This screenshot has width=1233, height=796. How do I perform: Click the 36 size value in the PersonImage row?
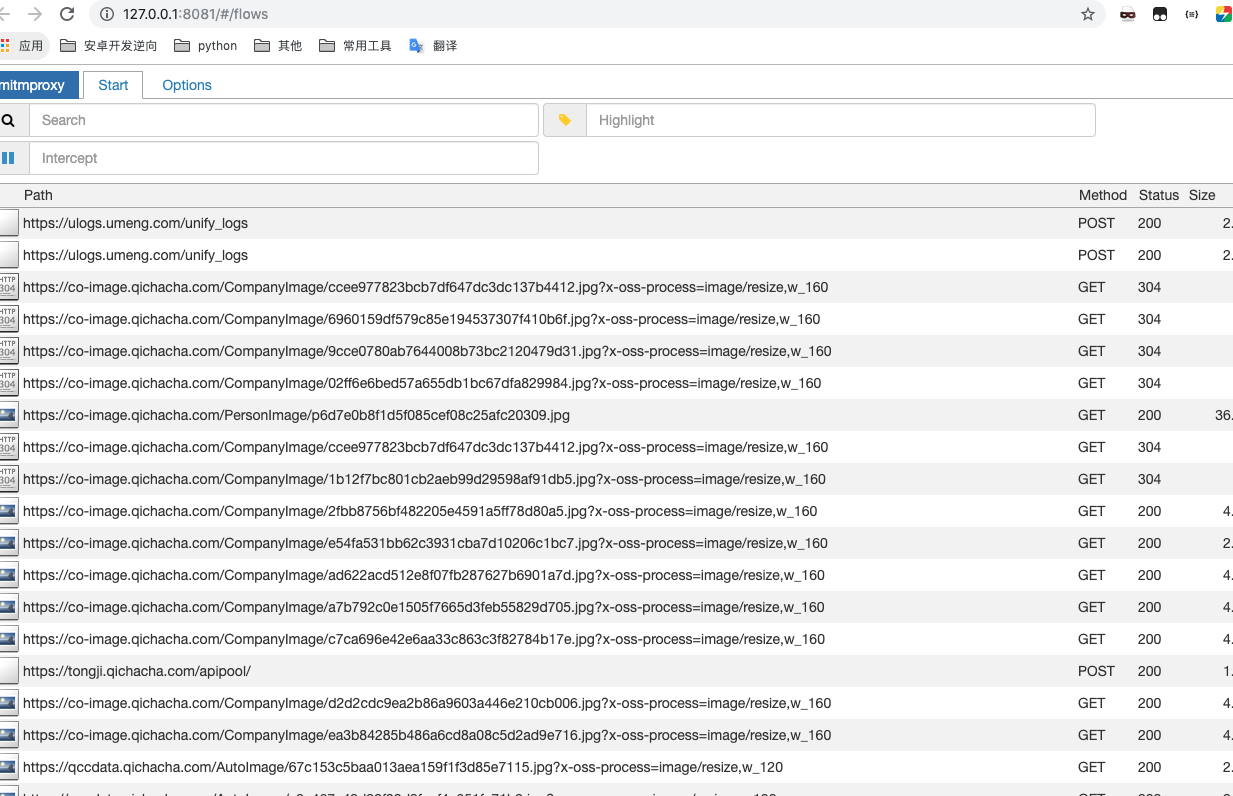click(x=1223, y=415)
